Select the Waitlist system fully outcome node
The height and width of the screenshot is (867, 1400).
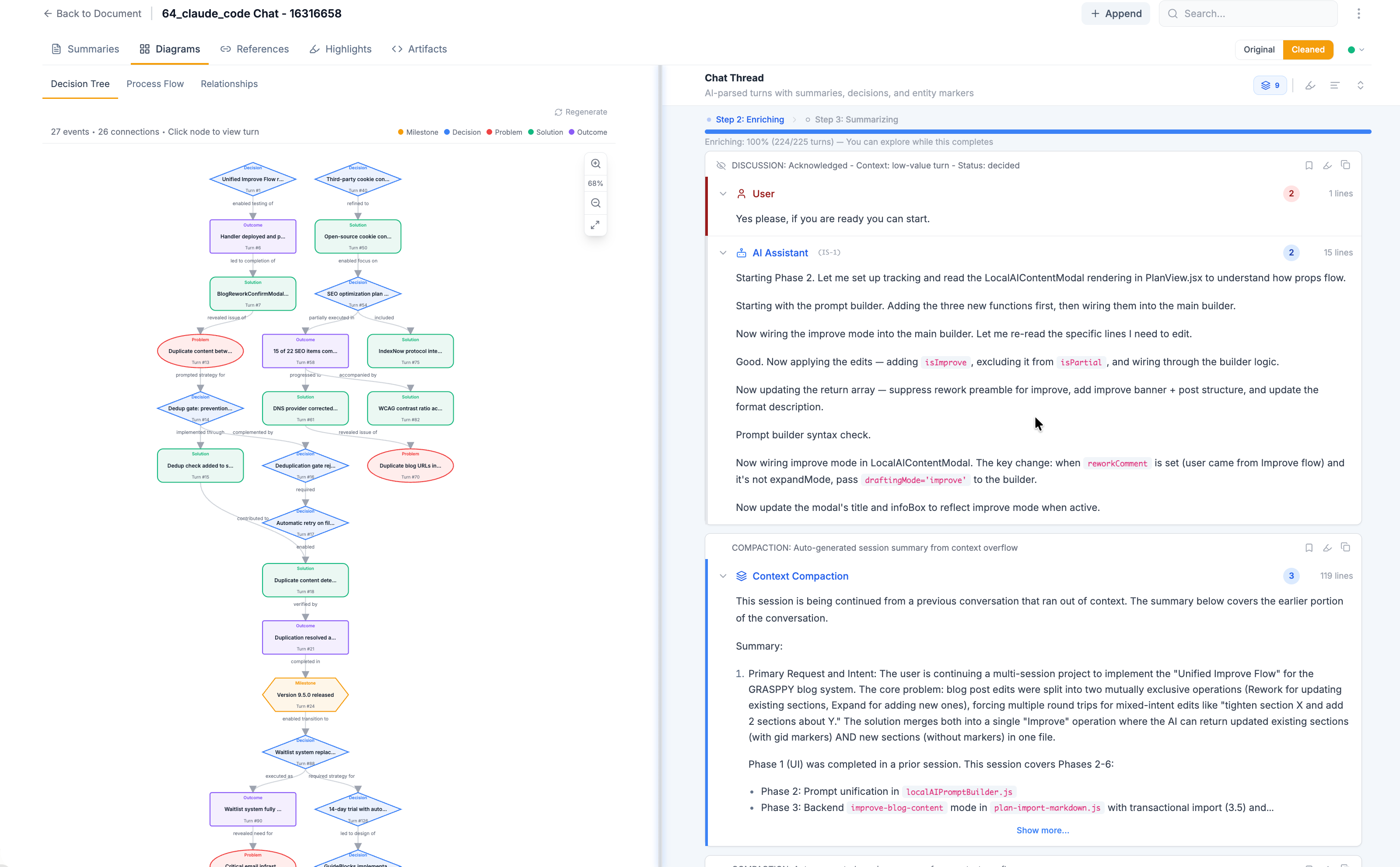pos(252,809)
